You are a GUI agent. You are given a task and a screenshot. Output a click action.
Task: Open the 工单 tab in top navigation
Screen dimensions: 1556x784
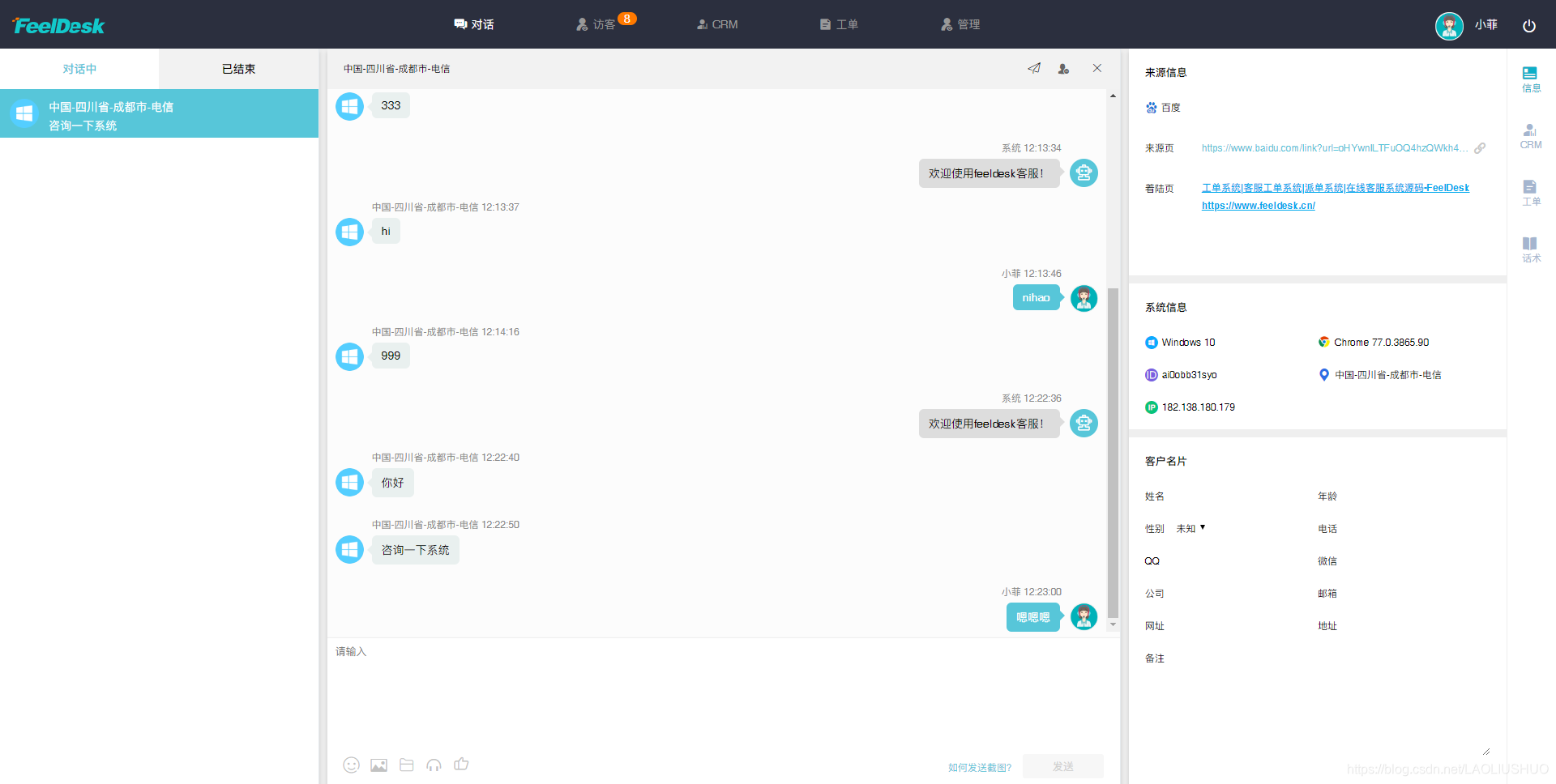point(839,24)
